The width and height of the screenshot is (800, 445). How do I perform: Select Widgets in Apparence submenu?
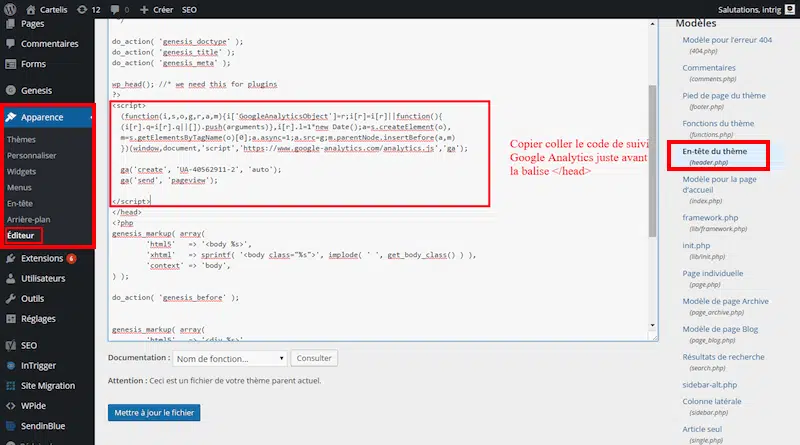tap(21, 171)
